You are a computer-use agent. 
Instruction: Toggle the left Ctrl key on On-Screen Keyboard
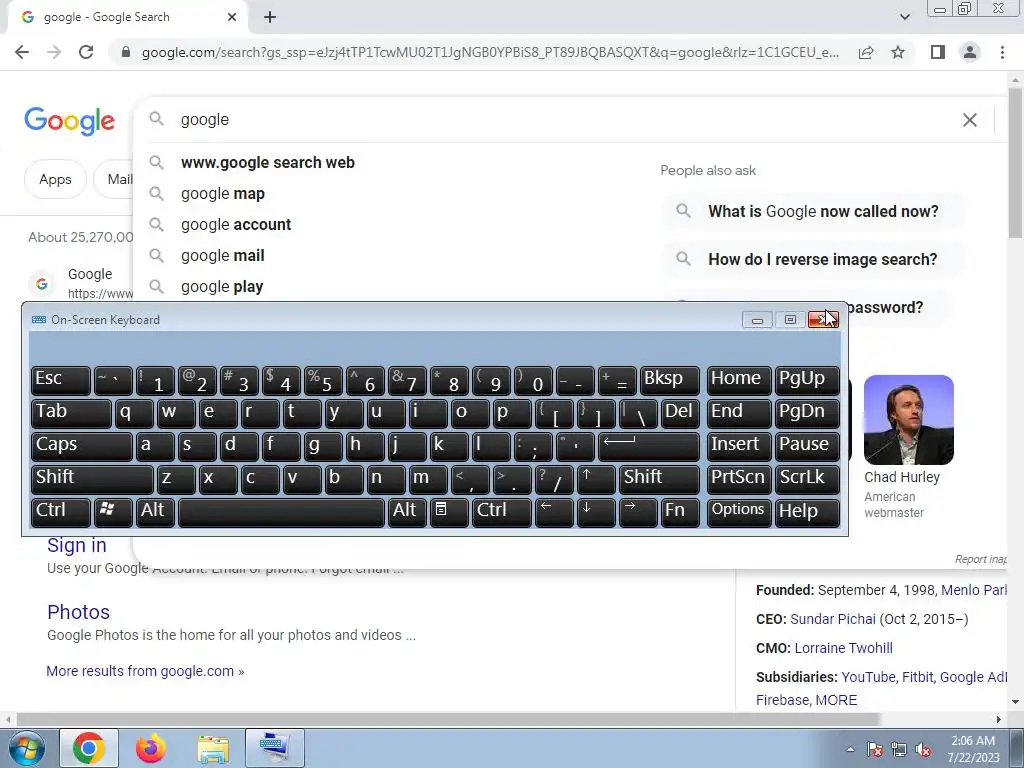60,512
